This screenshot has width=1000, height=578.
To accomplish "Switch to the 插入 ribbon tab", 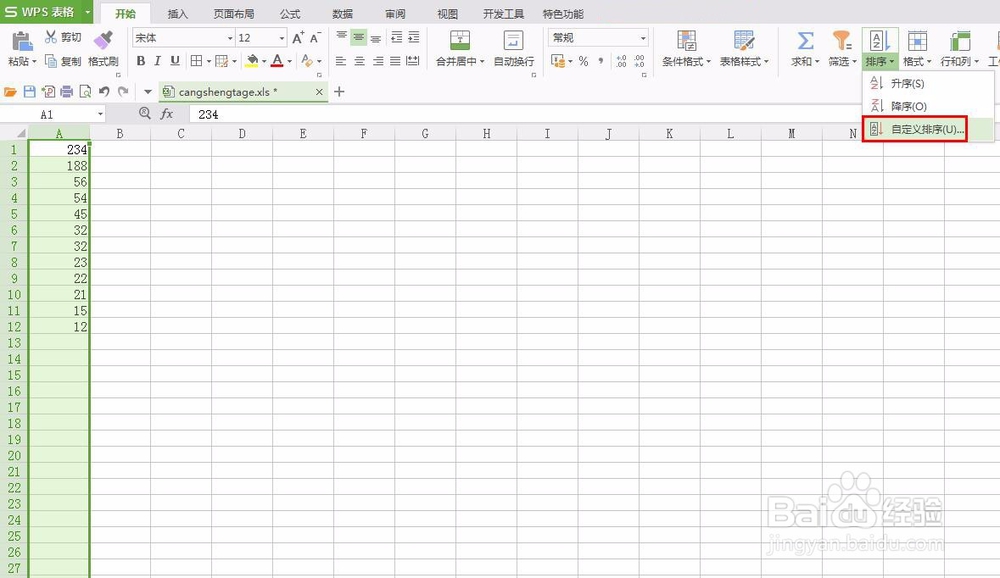I will pyautogui.click(x=177, y=13).
